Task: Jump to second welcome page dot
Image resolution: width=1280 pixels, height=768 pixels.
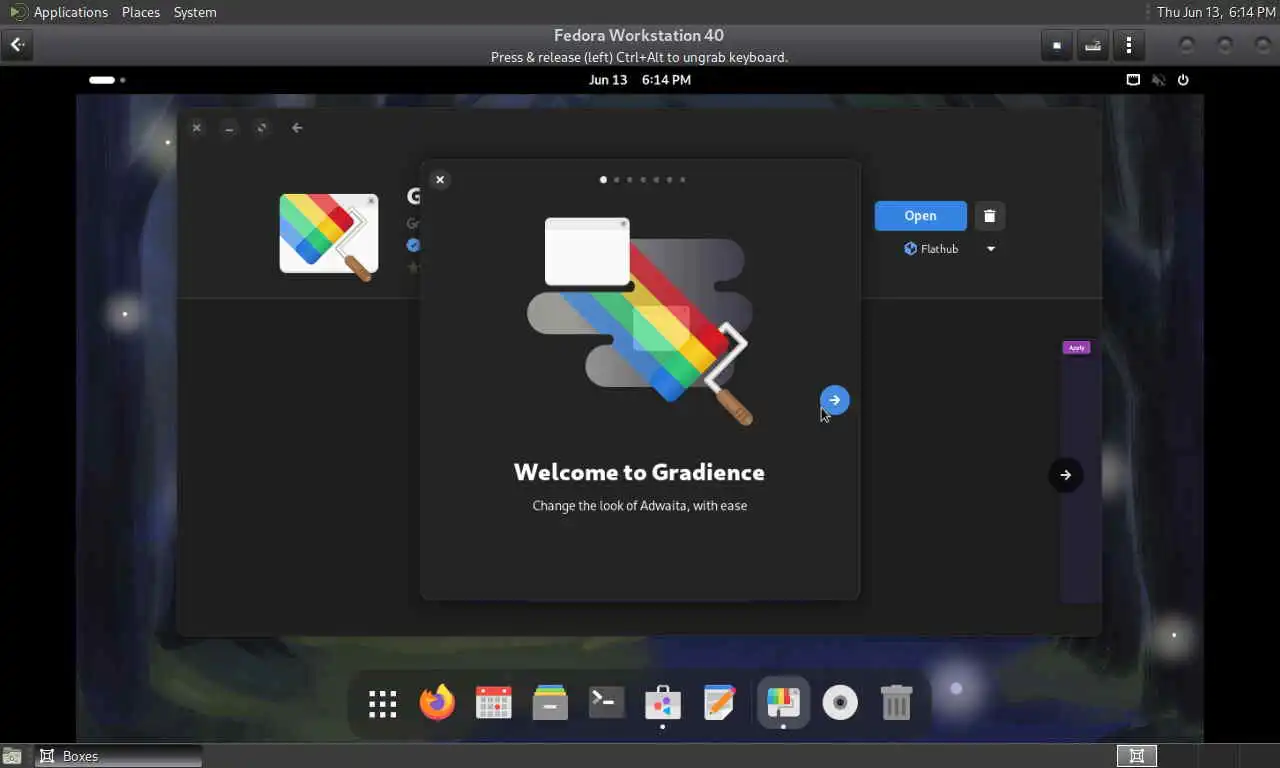Action: [616, 180]
